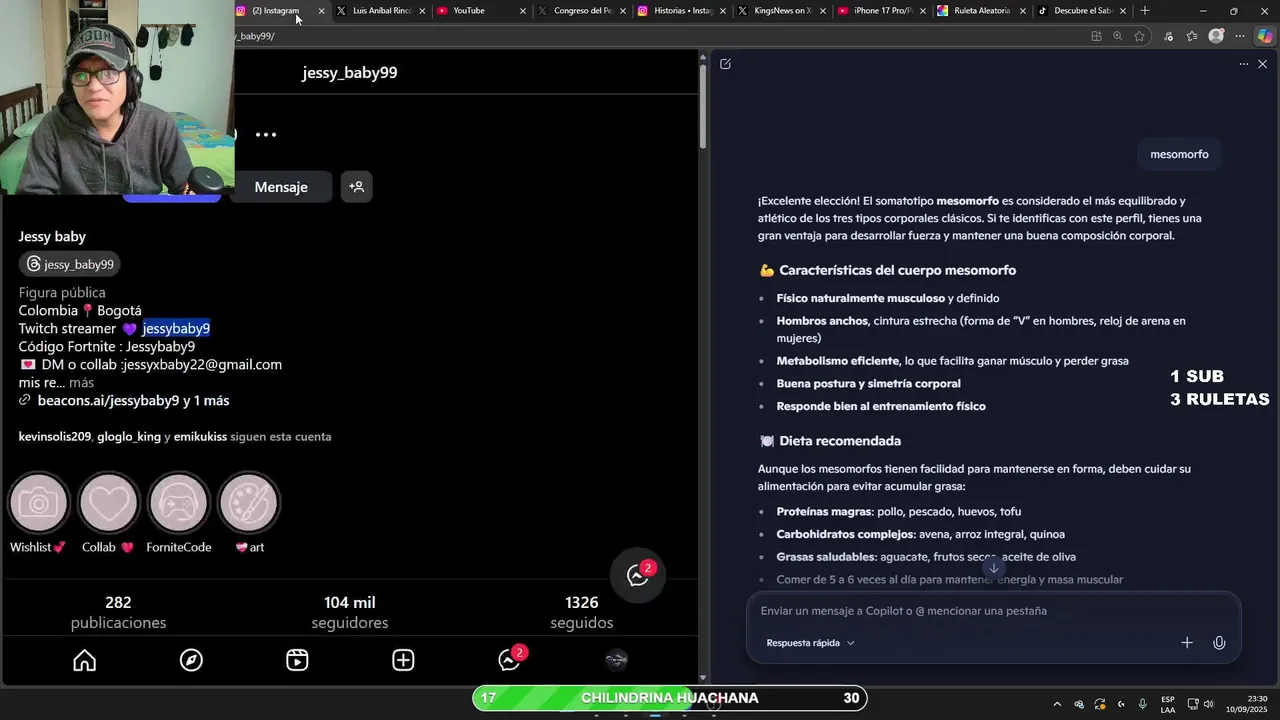
Task: Open browser music/media extension icon
Action: [x=1168, y=36]
